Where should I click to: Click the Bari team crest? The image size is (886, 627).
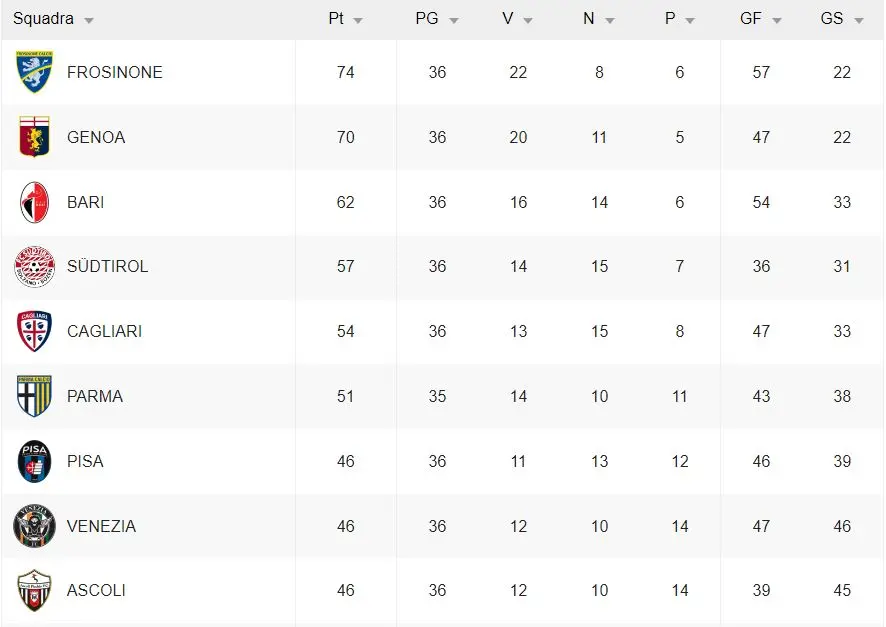[x=34, y=202]
